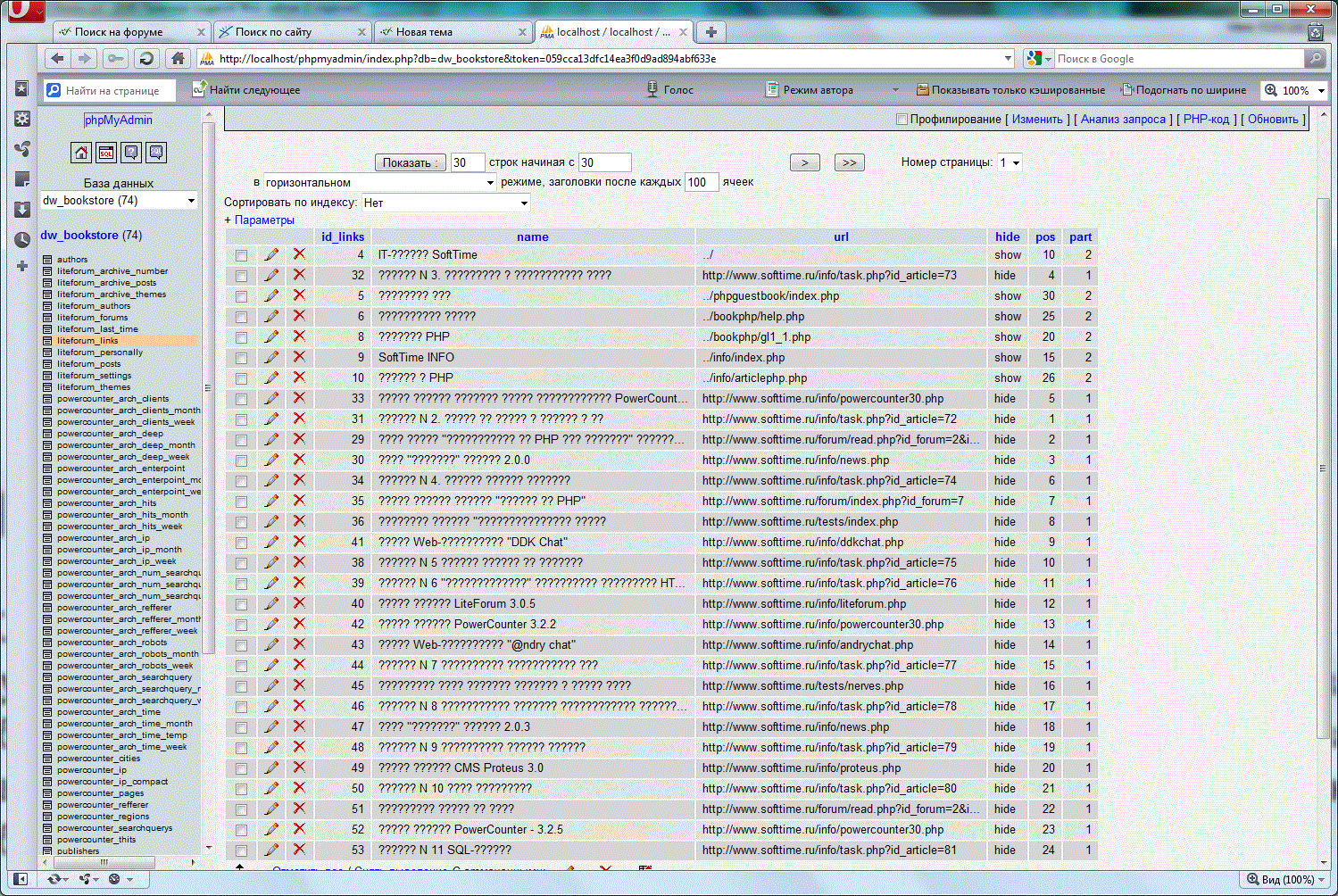Delete the SoftTime INFO row with red X
The image size is (1338, 896).
tap(299, 357)
